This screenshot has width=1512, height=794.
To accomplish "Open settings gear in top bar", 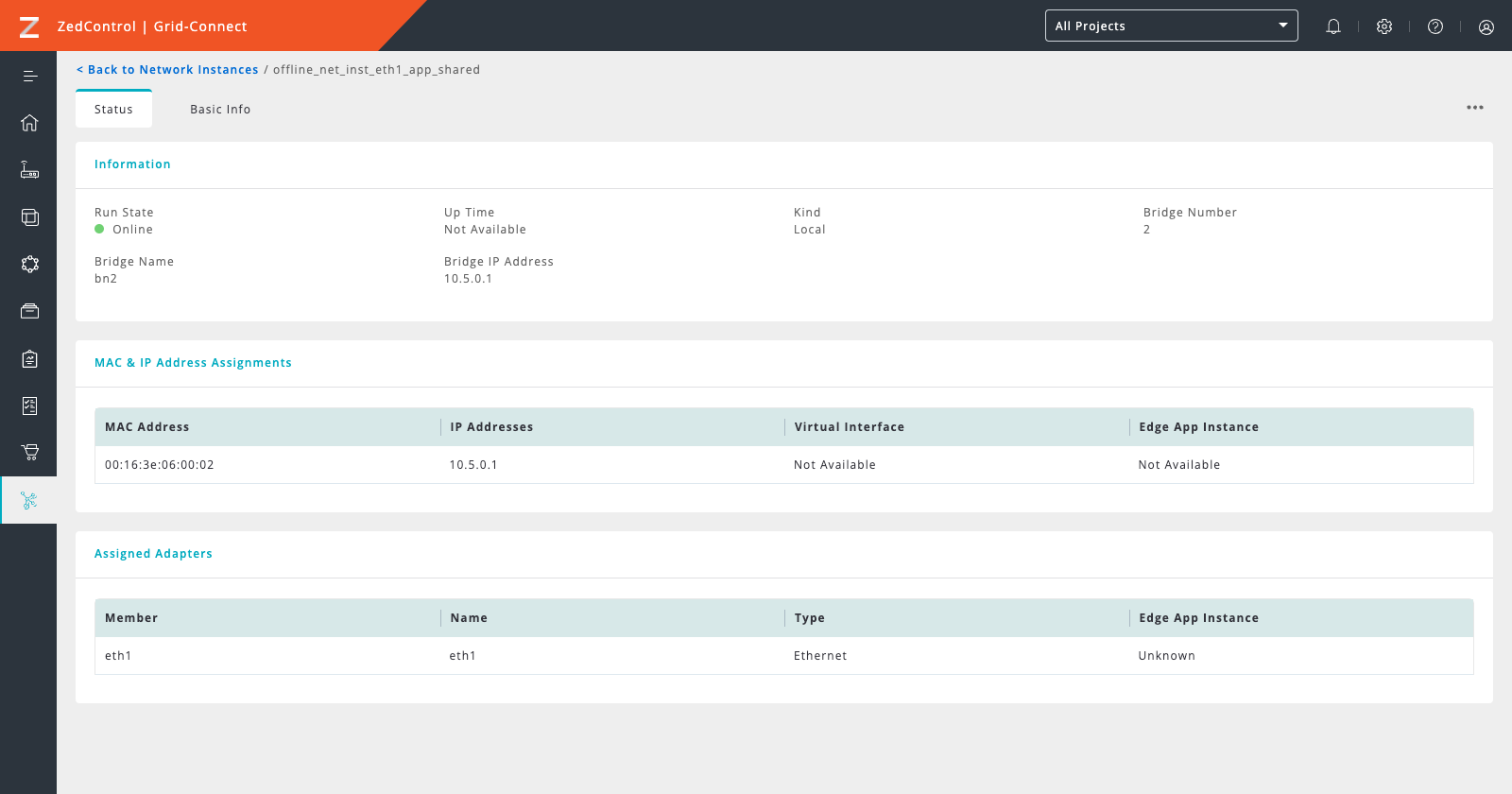I will tap(1384, 26).
